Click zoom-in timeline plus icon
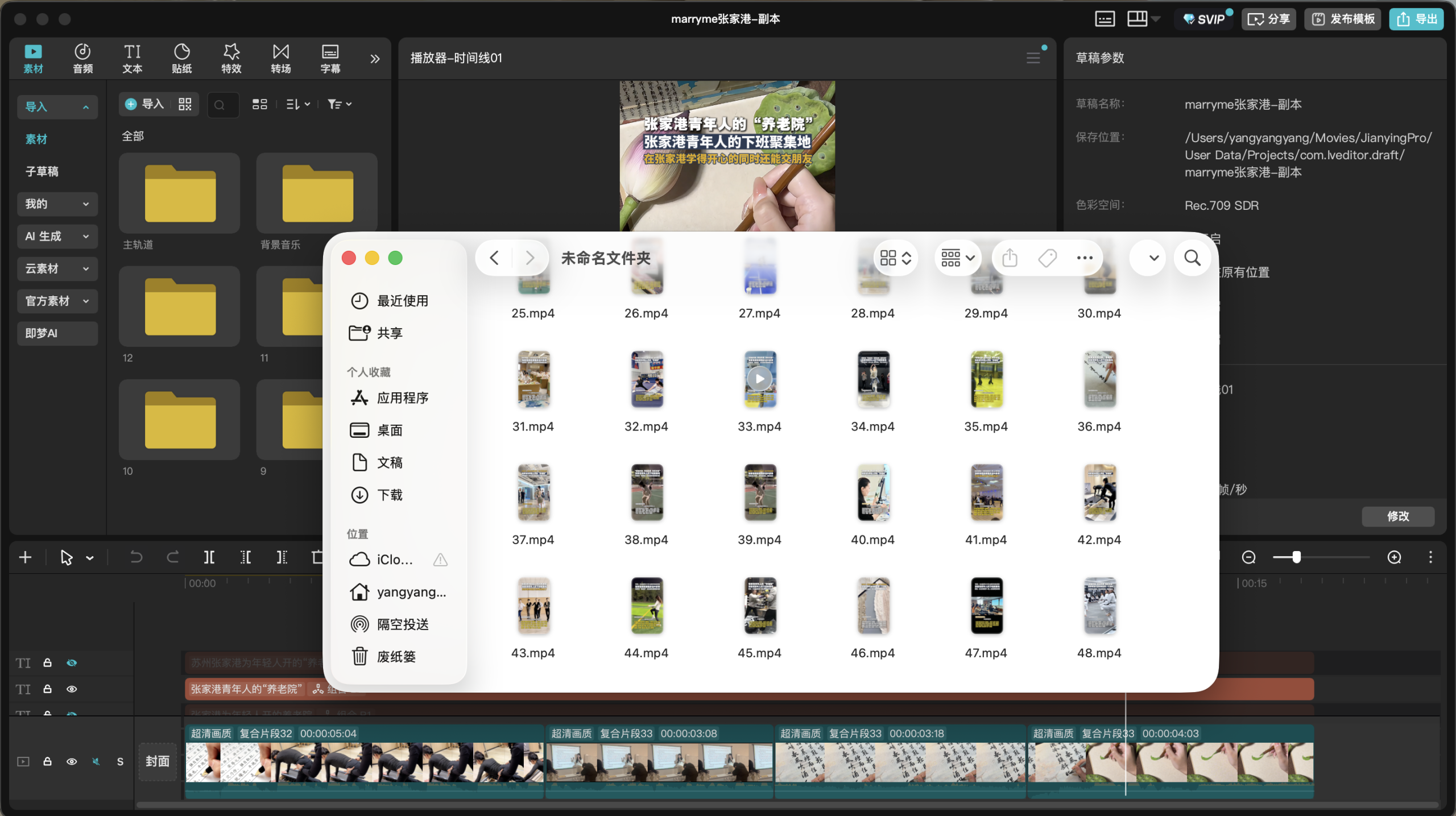The image size is (1456, 816). (1394, 557)
